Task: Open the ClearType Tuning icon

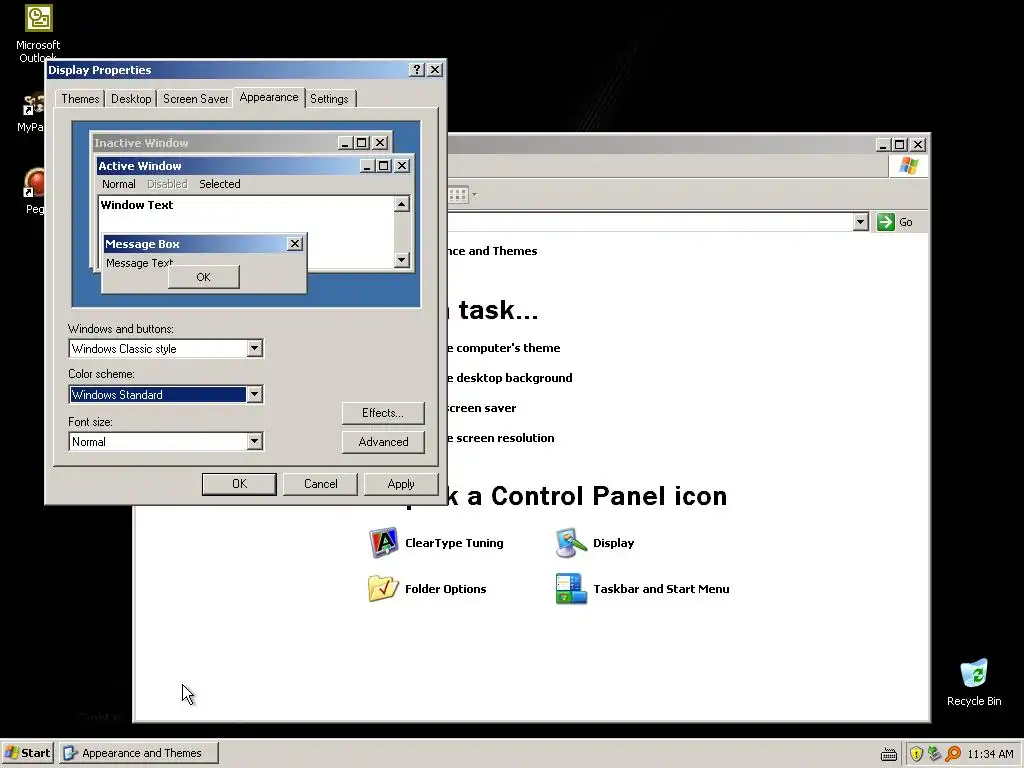Action: click(x=384, y=543)
